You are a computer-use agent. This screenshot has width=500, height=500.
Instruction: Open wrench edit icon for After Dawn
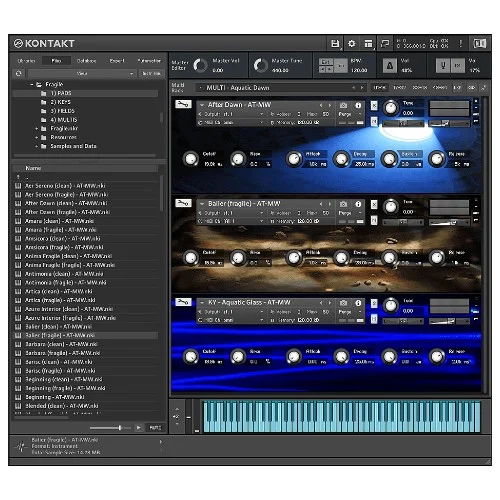pyautogui.click(x=183, y=104)
